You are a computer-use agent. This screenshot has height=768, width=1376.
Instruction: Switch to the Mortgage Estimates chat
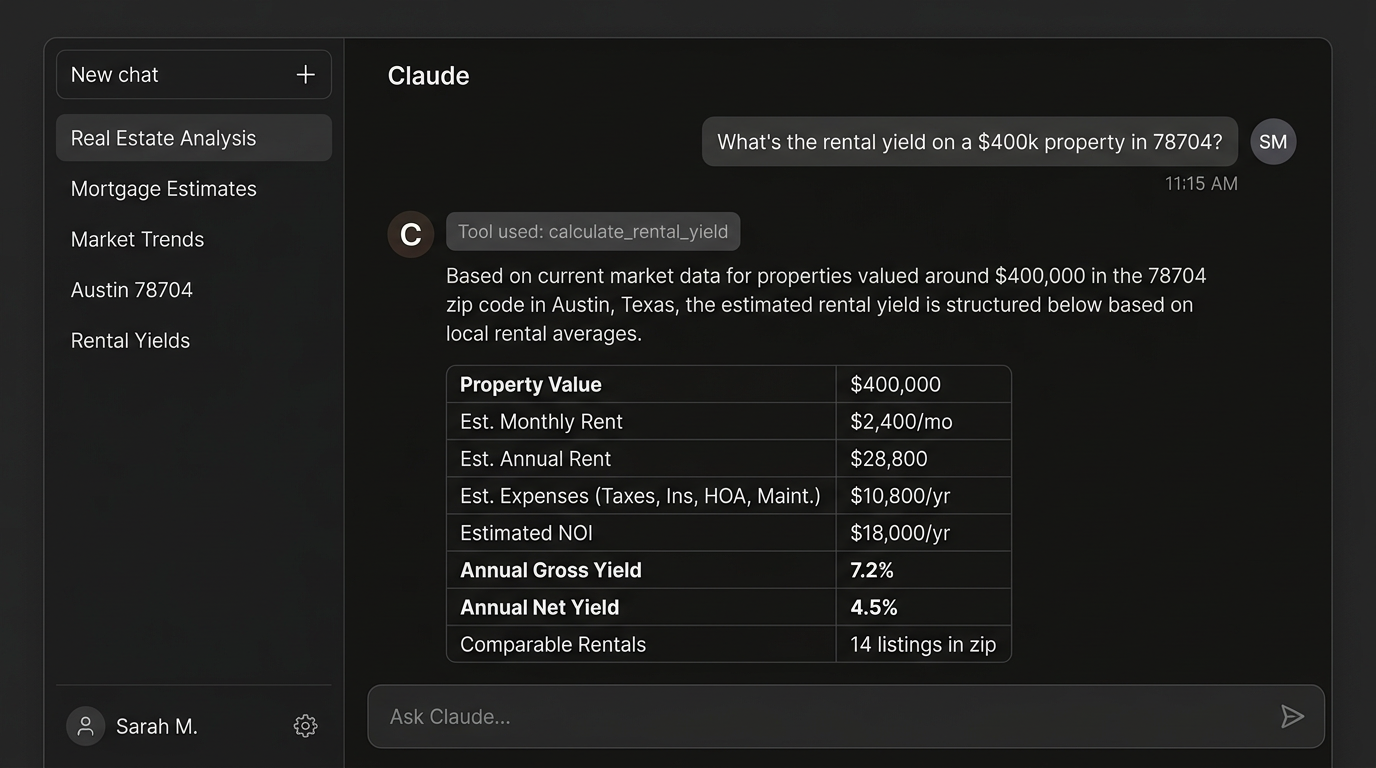(163, 188)
